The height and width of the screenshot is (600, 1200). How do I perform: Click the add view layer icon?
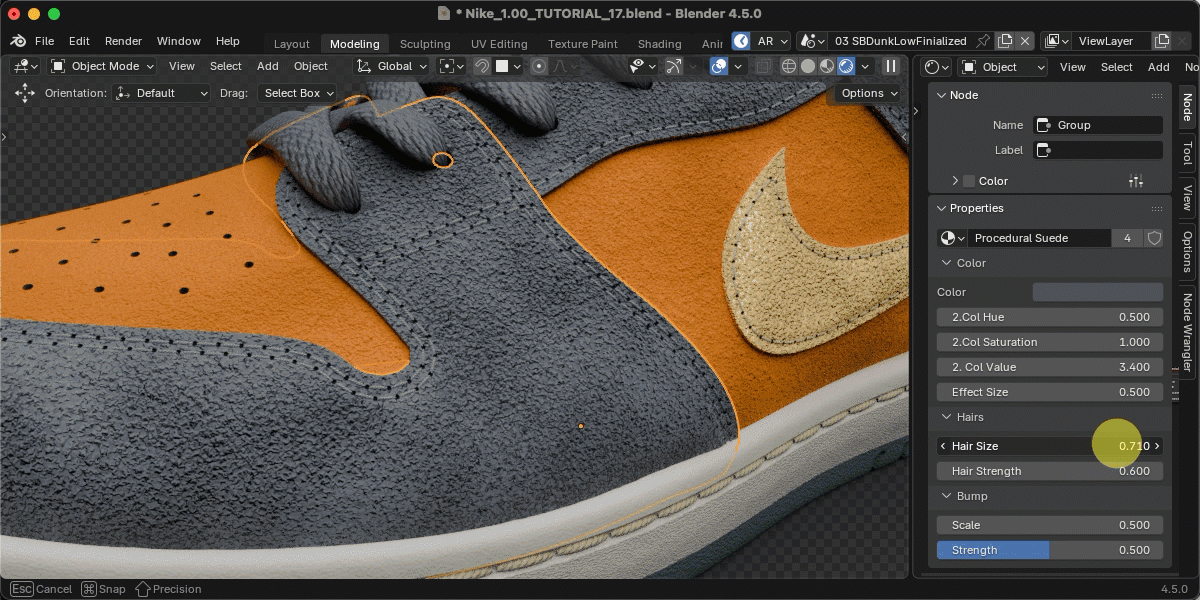(1161, 41)
